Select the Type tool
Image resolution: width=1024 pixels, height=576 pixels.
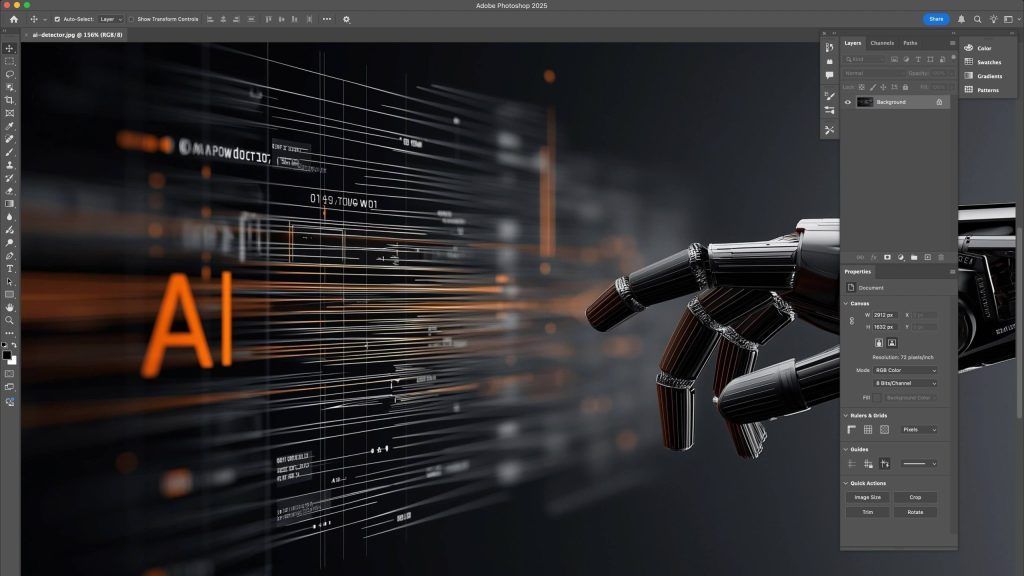(8, 267)
